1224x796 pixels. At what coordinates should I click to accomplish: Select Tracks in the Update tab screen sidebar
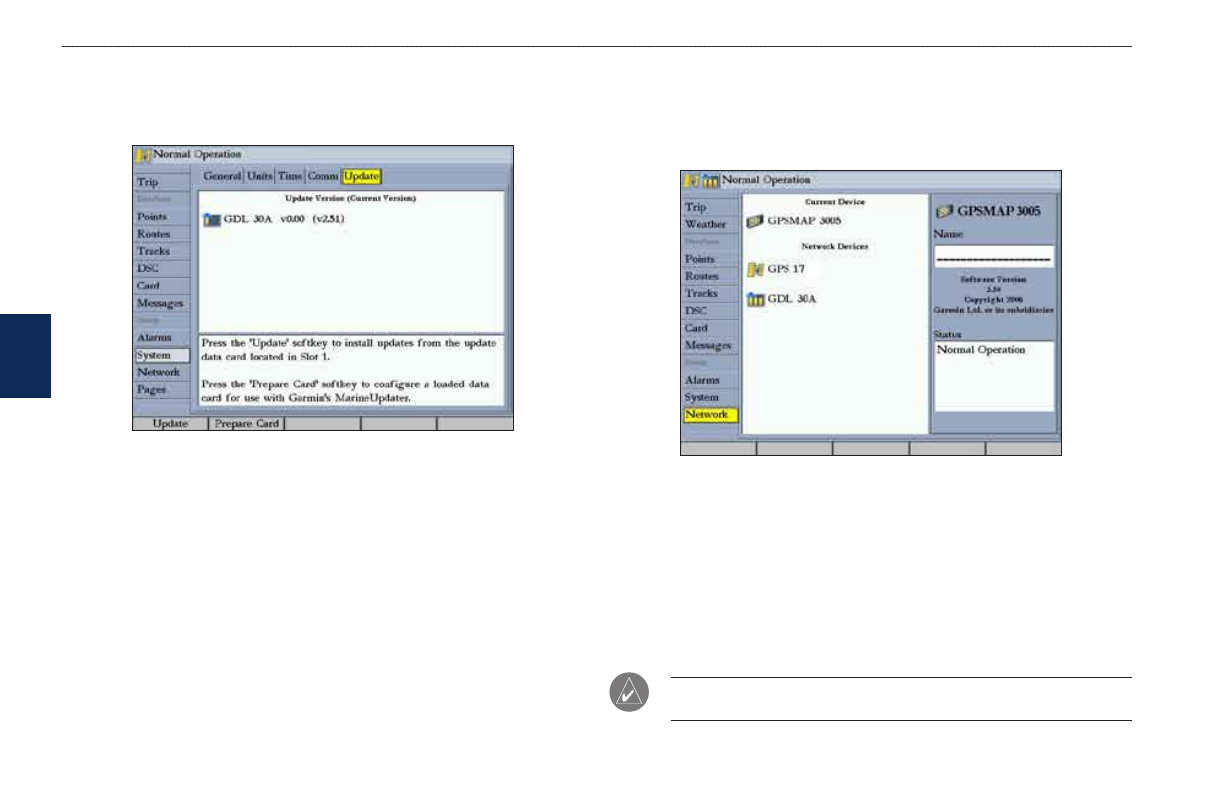click(x=162, y=251)
